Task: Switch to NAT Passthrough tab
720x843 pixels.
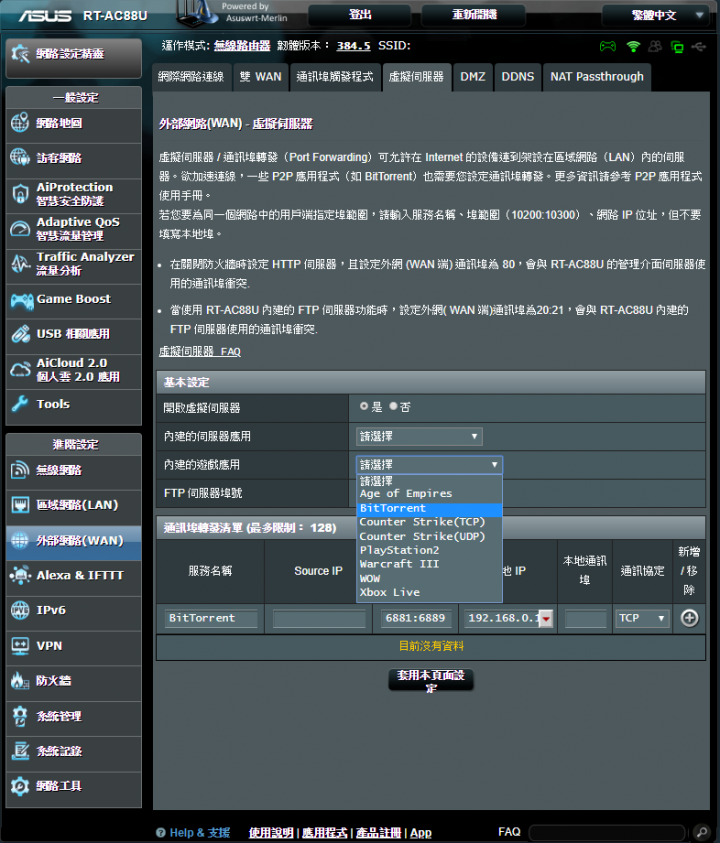Action: click(x=597, y=77)
